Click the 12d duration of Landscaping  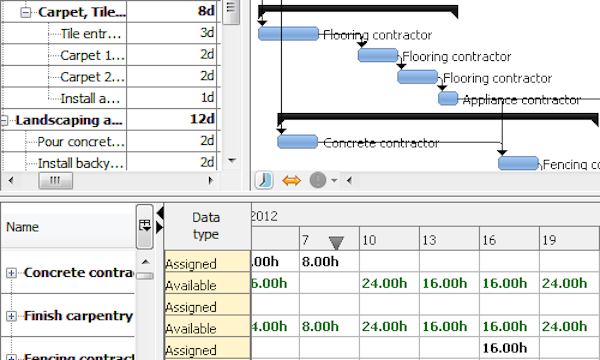171,119
